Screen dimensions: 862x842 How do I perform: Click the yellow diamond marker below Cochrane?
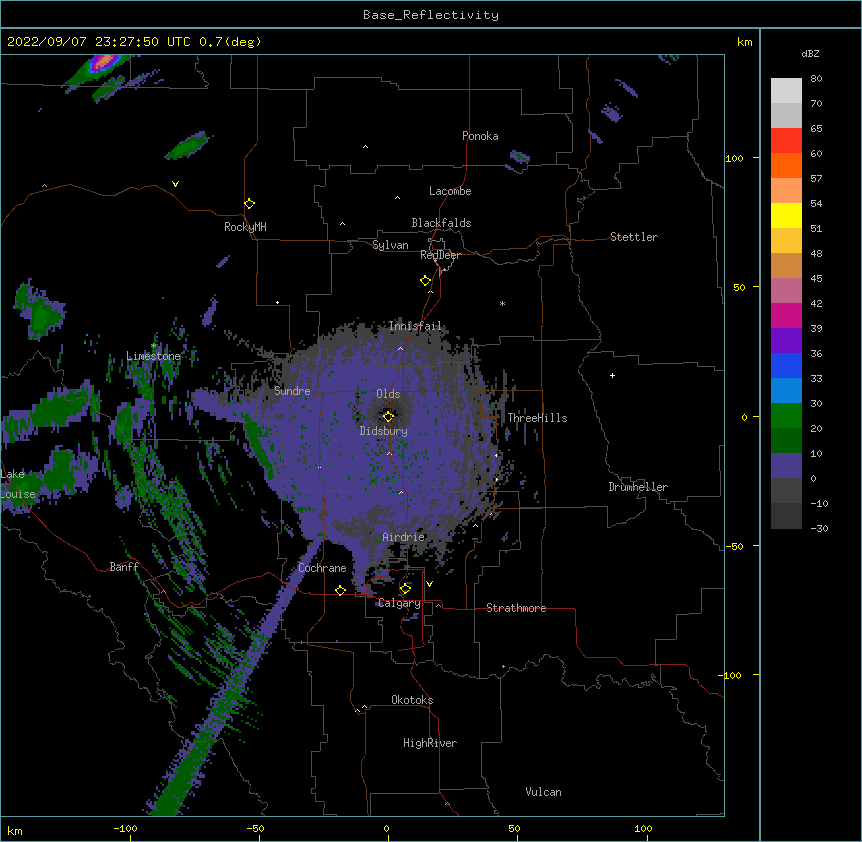click(340, 590)
